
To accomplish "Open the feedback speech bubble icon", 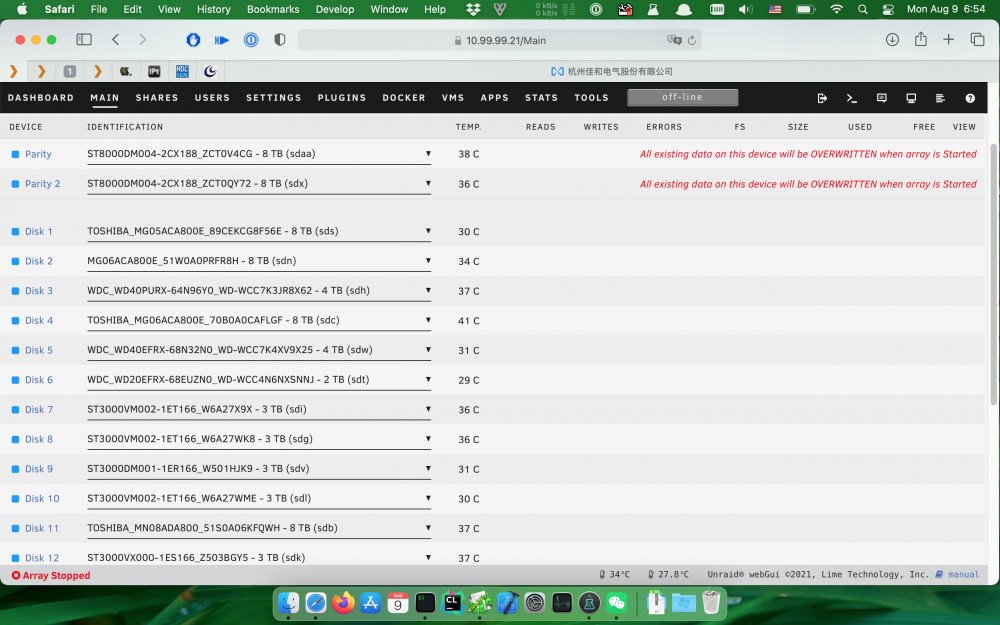I will pyautogui.click(x=881, y=98).
